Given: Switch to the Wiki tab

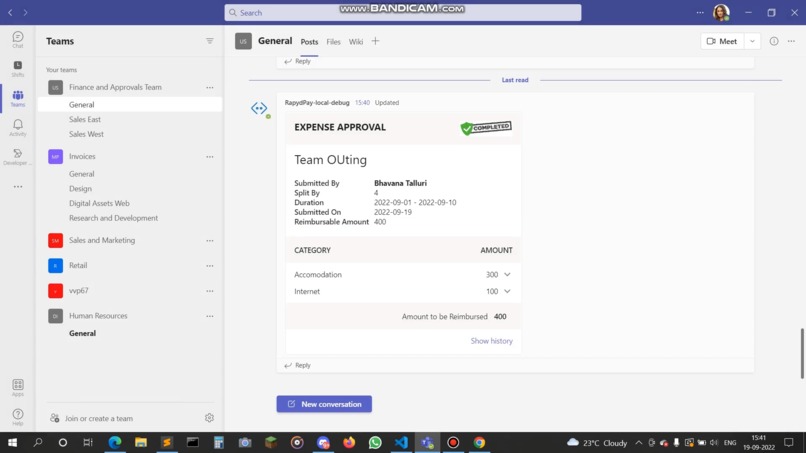Looking at the screenshot, I should (356, 42).
